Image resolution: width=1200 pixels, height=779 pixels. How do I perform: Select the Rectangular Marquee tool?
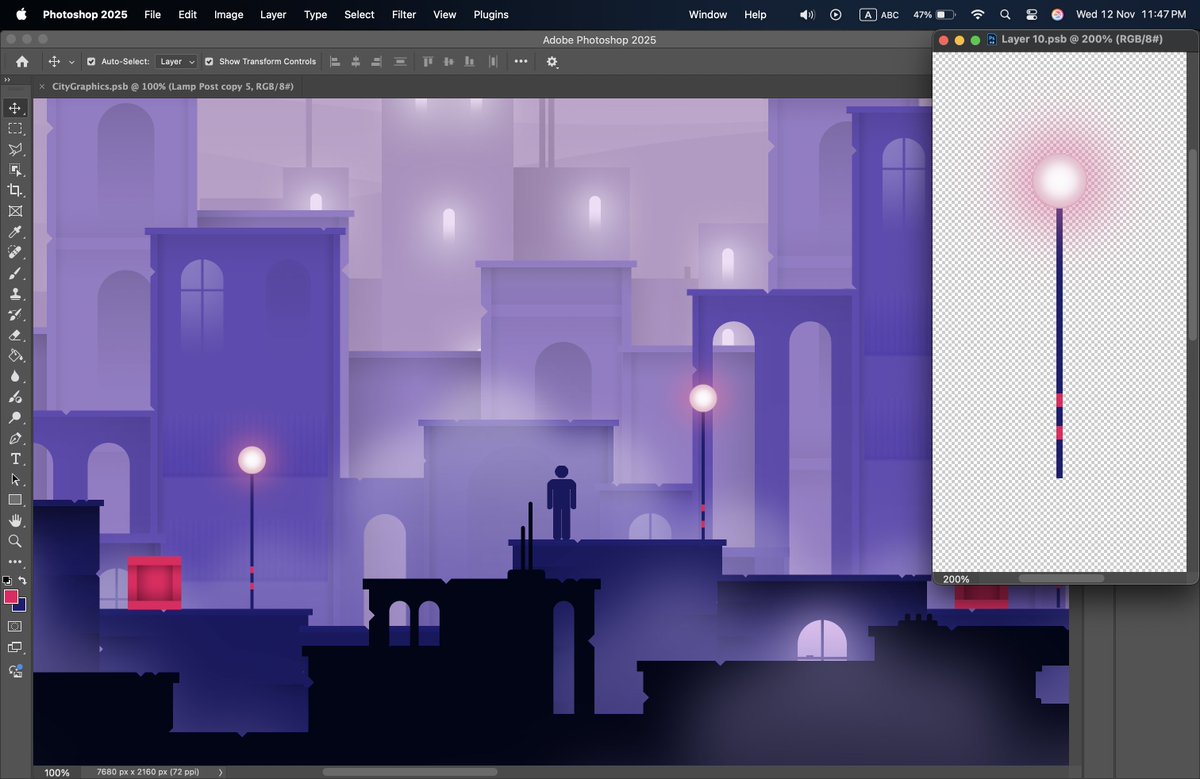(x=15, y=129)
